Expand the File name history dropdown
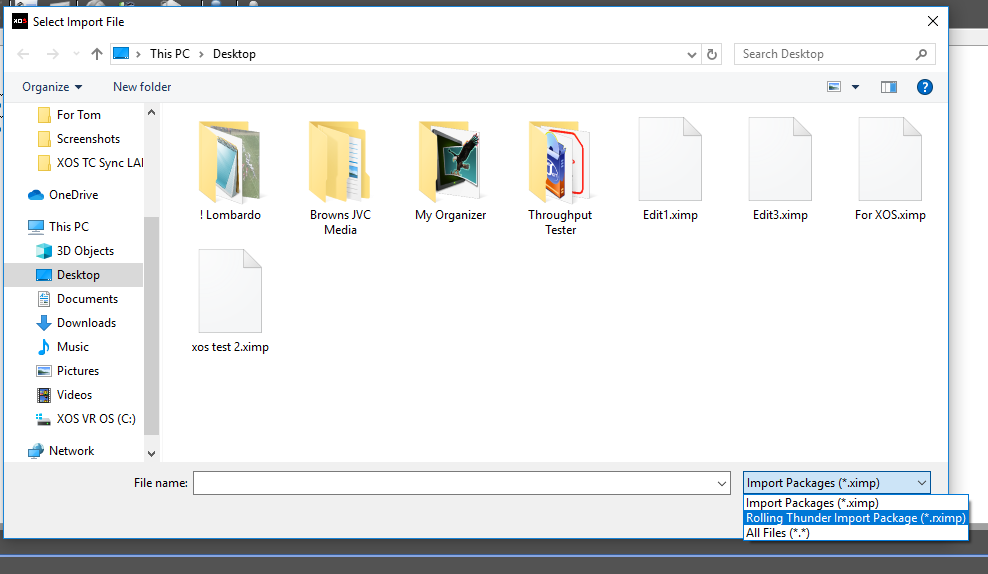Screen dimensions: 988x574 (722, 483)
